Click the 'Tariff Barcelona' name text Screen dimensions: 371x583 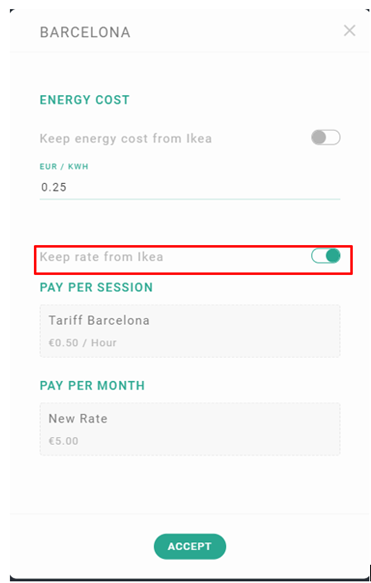[x=99, y=320]
